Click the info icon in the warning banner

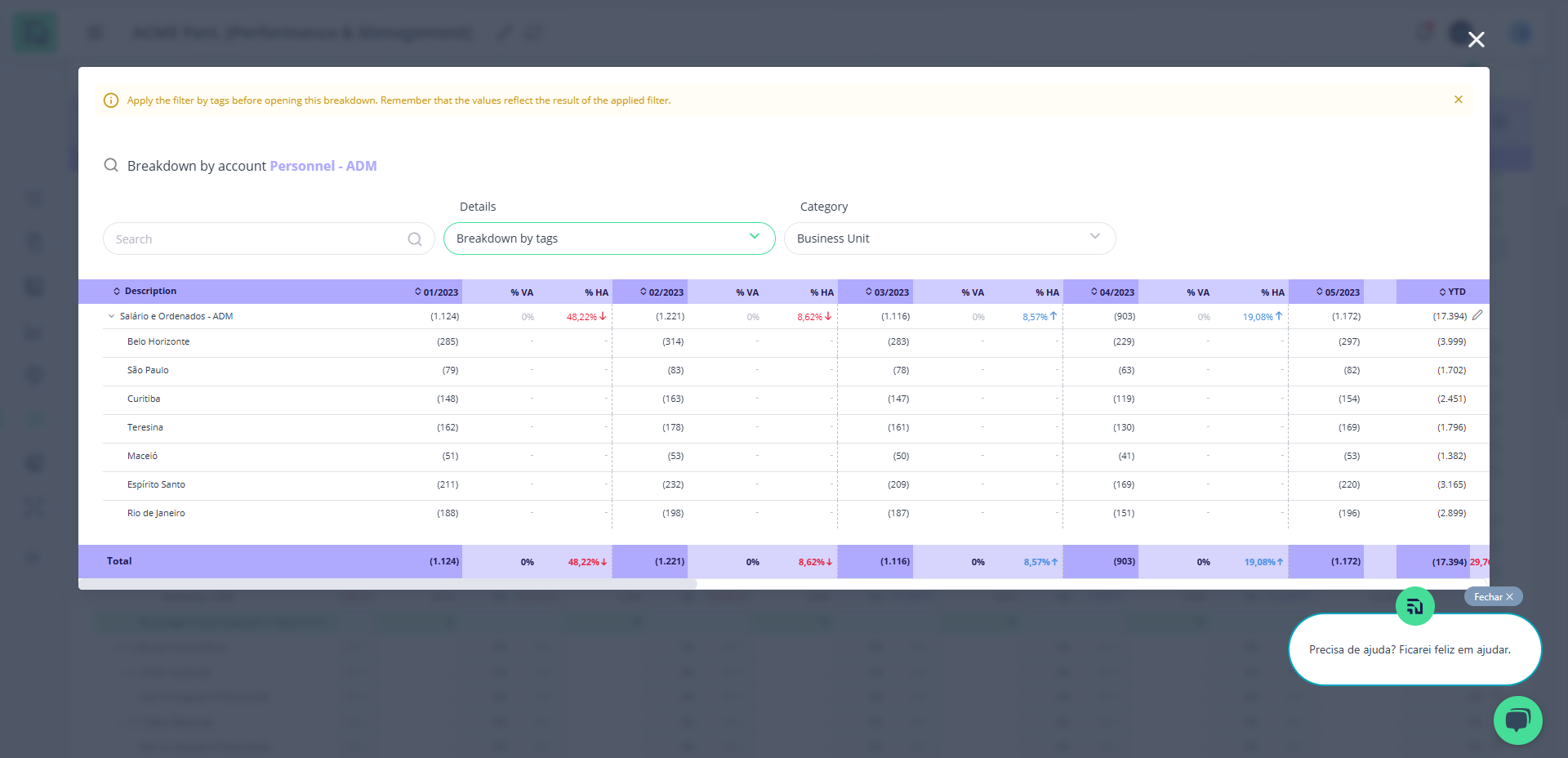pos(111,100)
